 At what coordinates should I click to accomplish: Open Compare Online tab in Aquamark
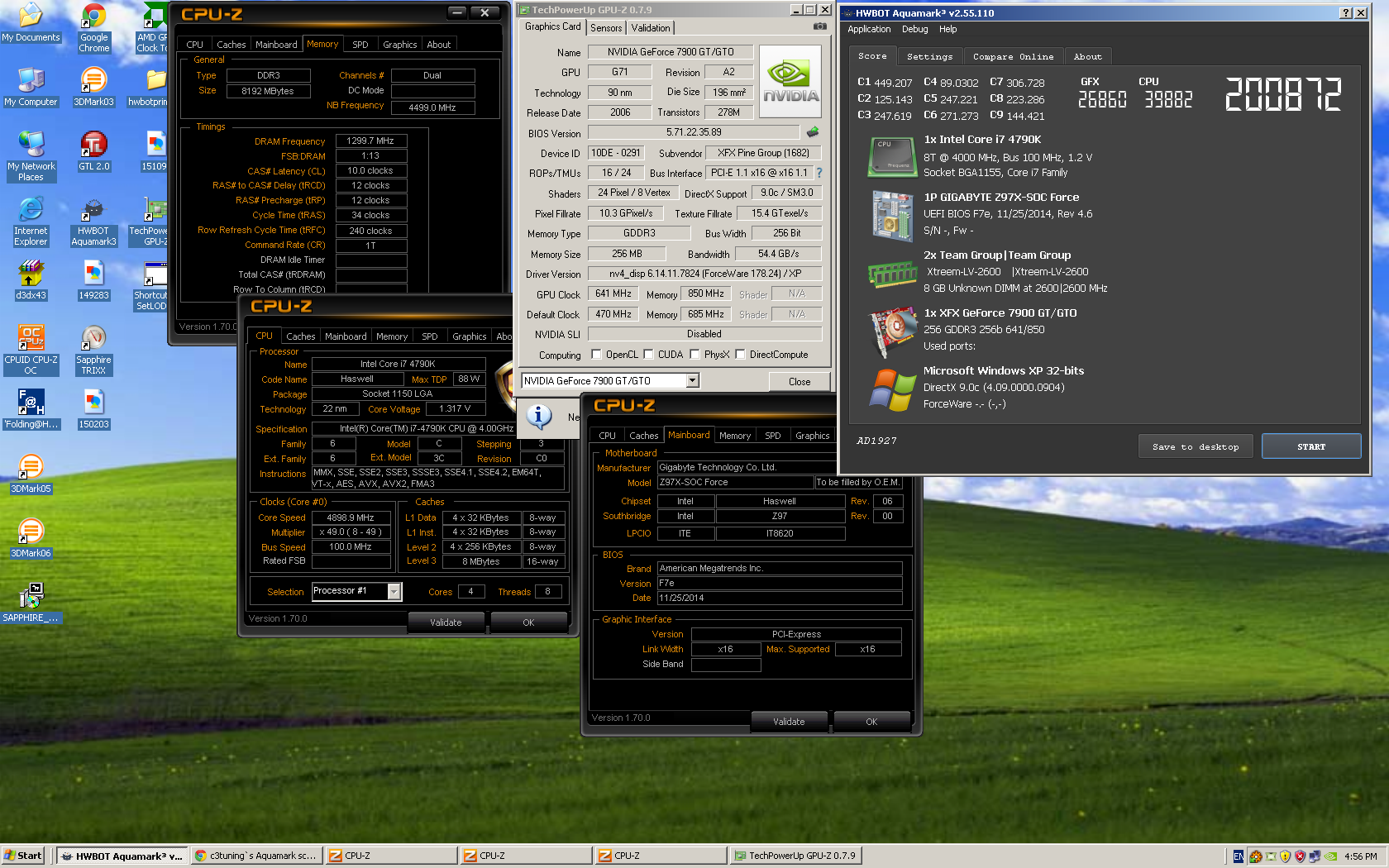pyautogui.click(x=1014, y=56)
